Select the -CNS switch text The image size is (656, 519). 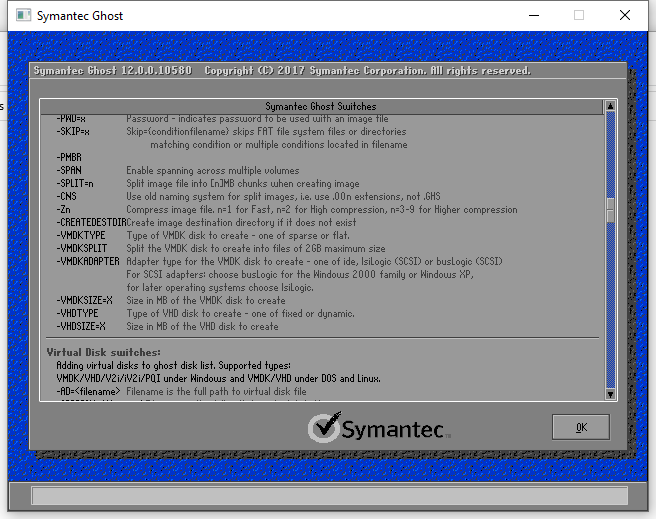pyautogui.click(x=67, y=197)
